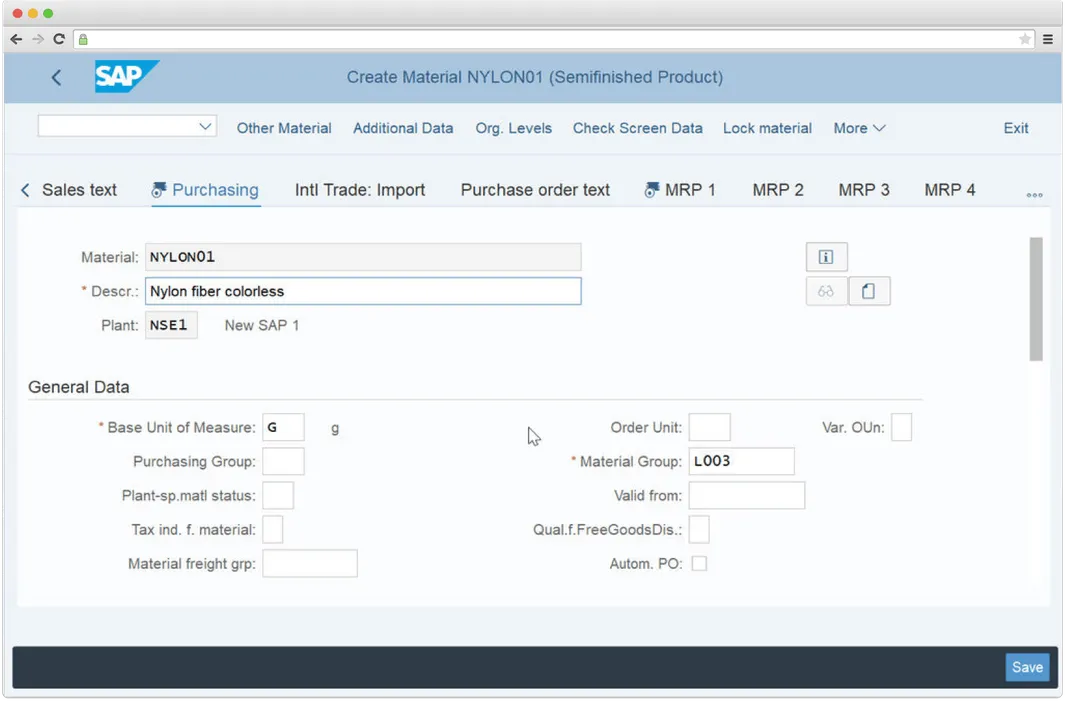Screen dimensions: 1067x706
Task: Click the hamburger menu icon in browser toolbar
Action: point(1048,39)
